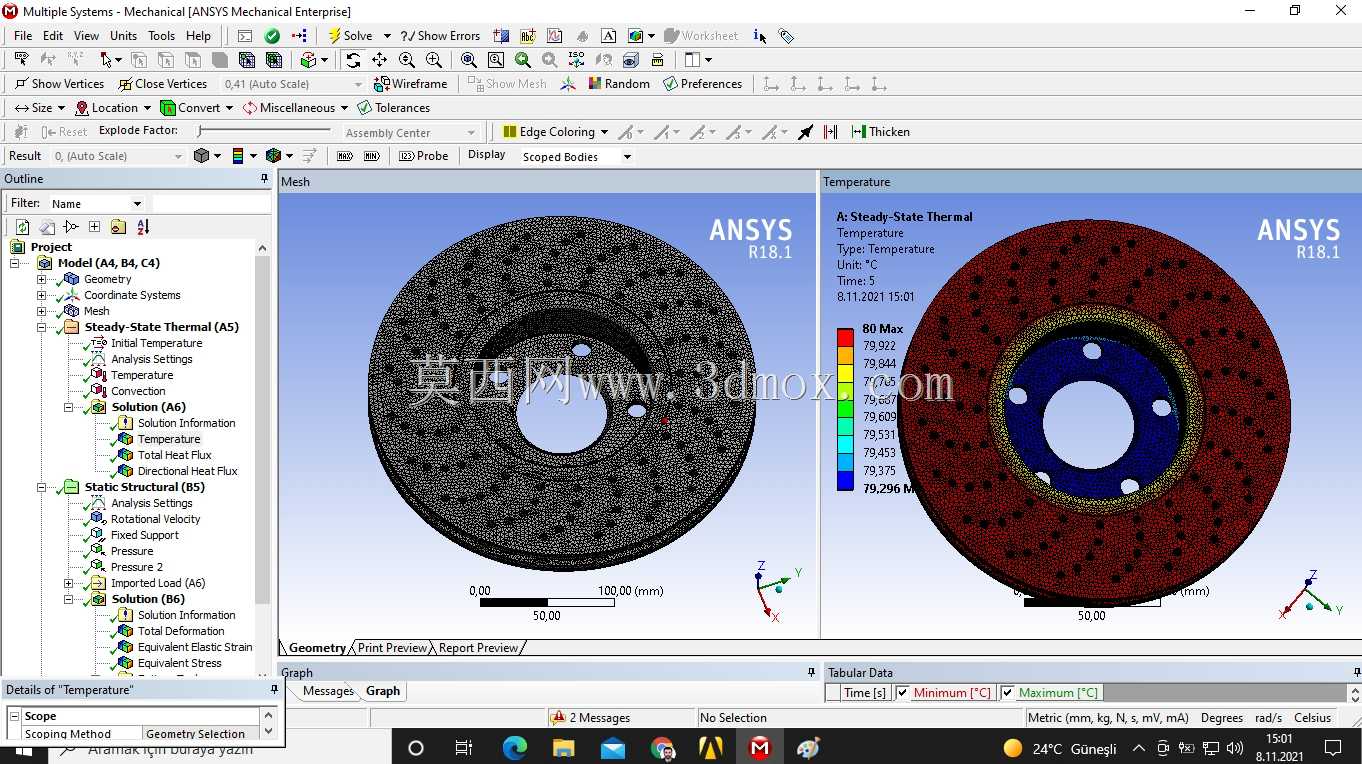The width and height of the screenshot is (1362, 764).
Task: Open the Mail app from the taskbar
Action: (613, 747)
